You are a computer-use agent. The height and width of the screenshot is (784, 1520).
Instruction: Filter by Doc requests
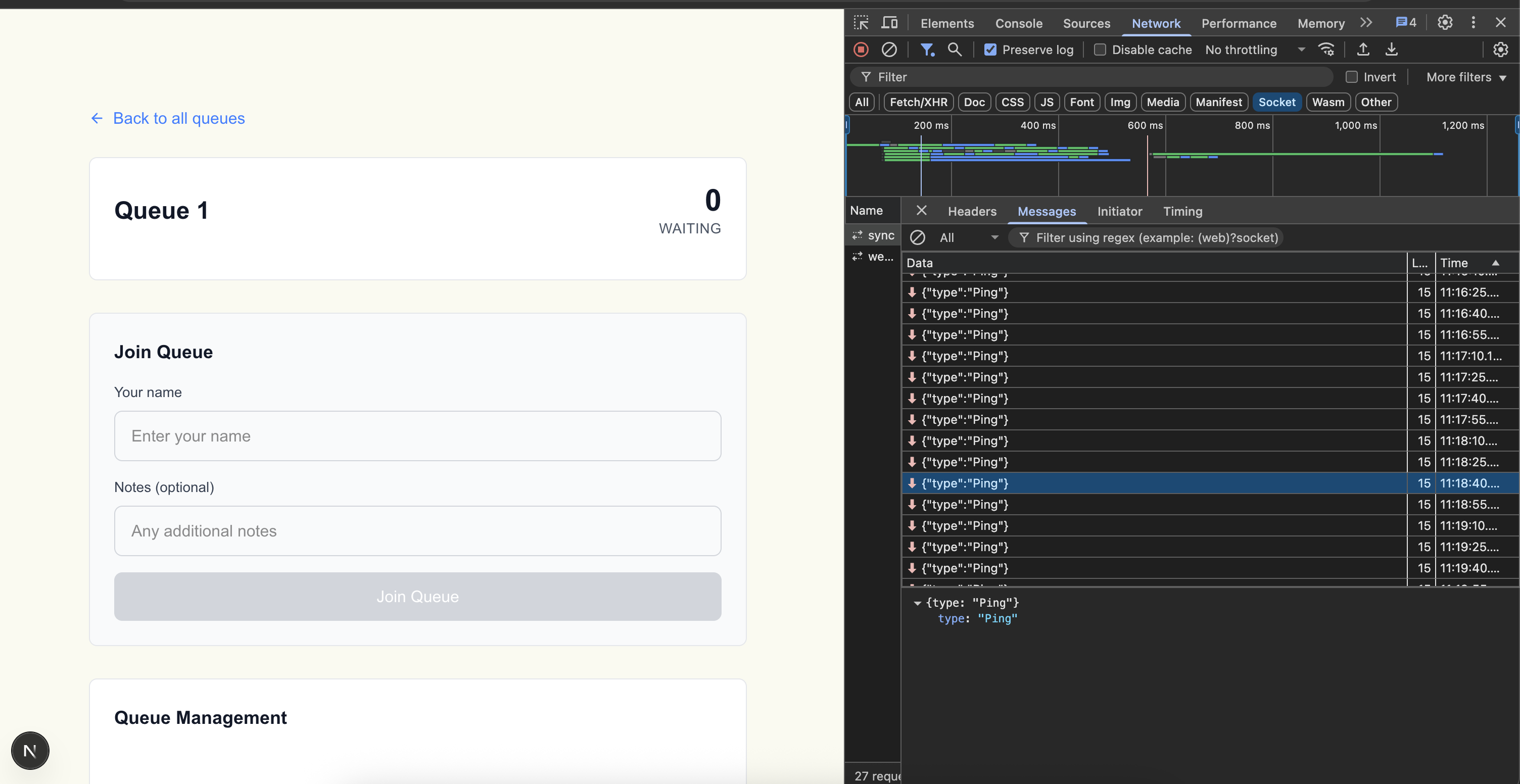(x=974, y=102)
